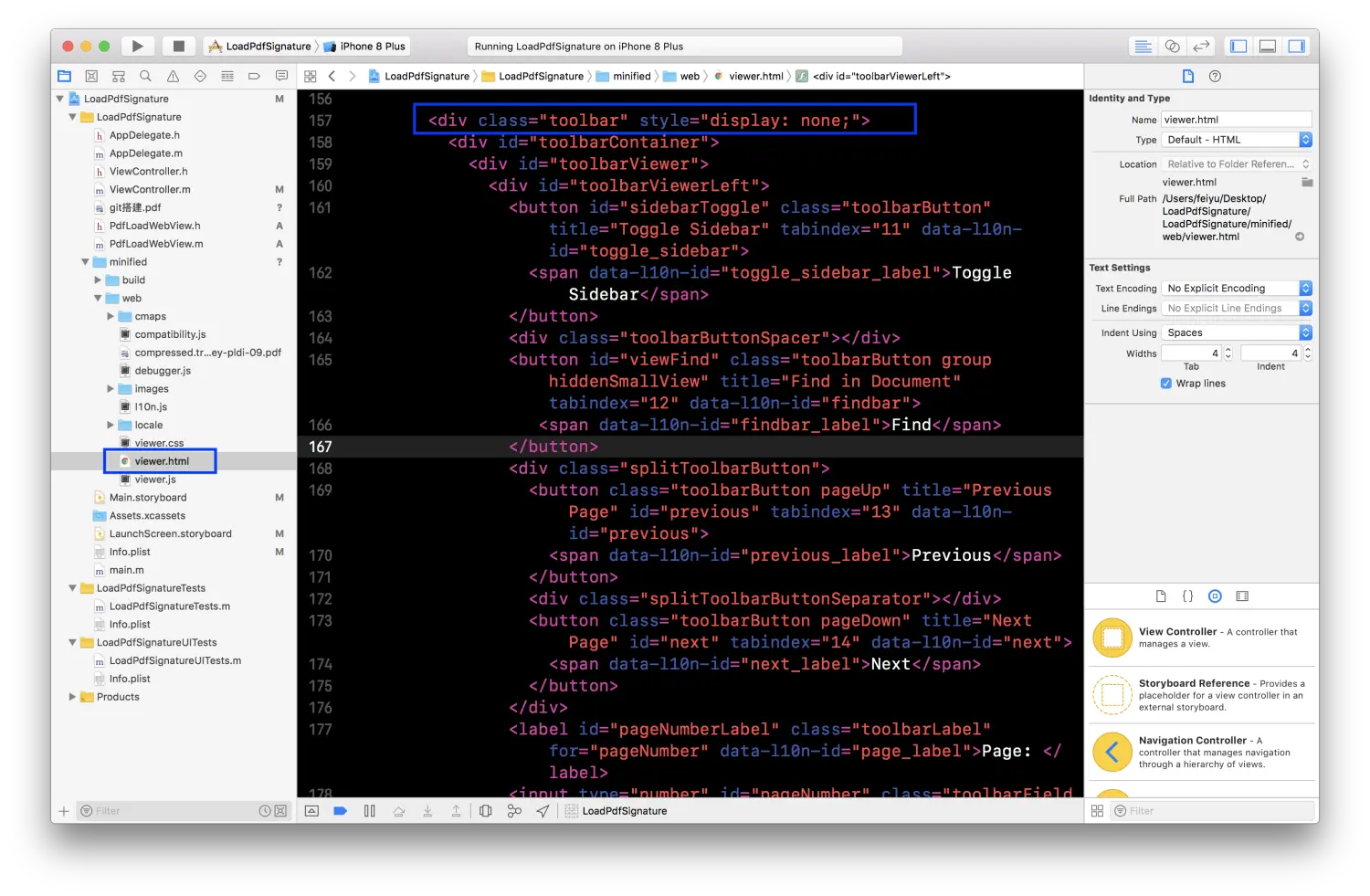1370x896 pixels.
Task: Click the step into debug icon
Action: pyautogui.click(x=427, y=811)
